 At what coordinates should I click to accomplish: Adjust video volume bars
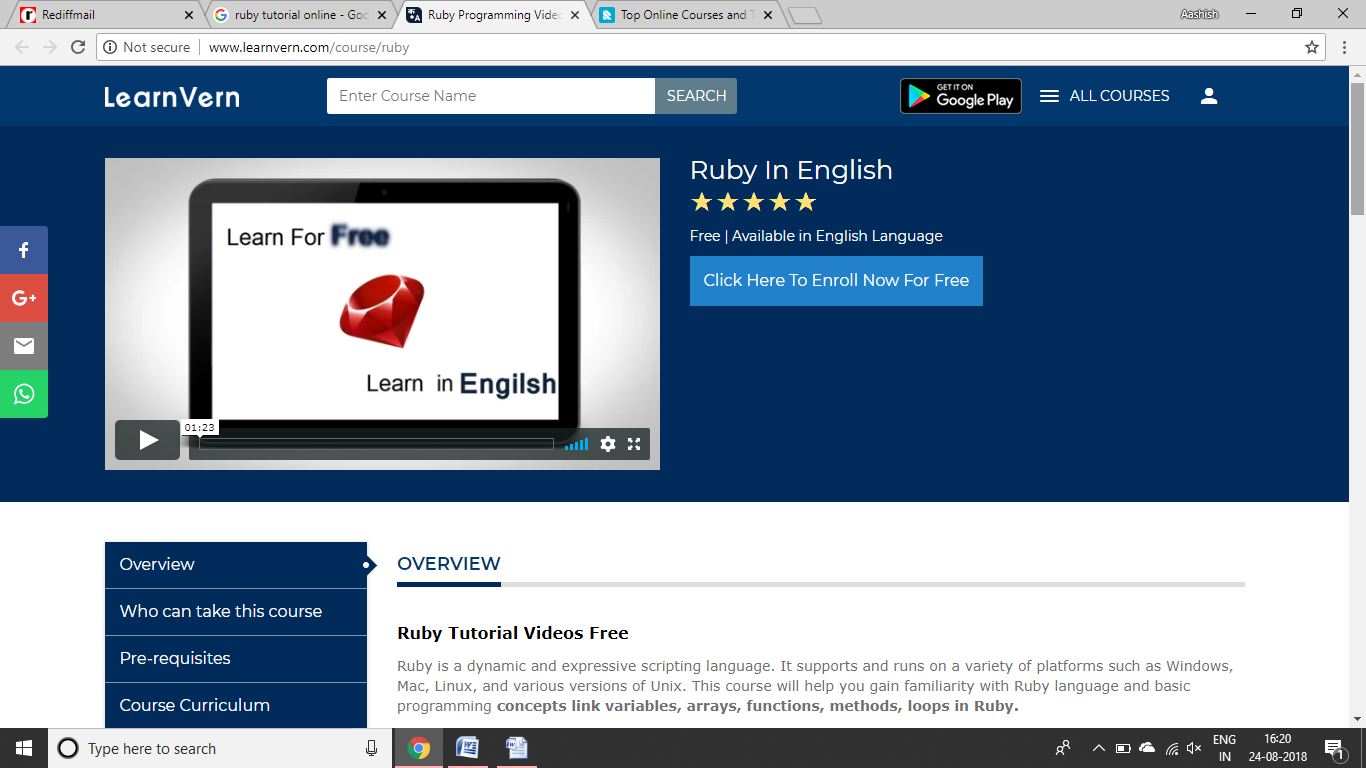click(576, 444)
